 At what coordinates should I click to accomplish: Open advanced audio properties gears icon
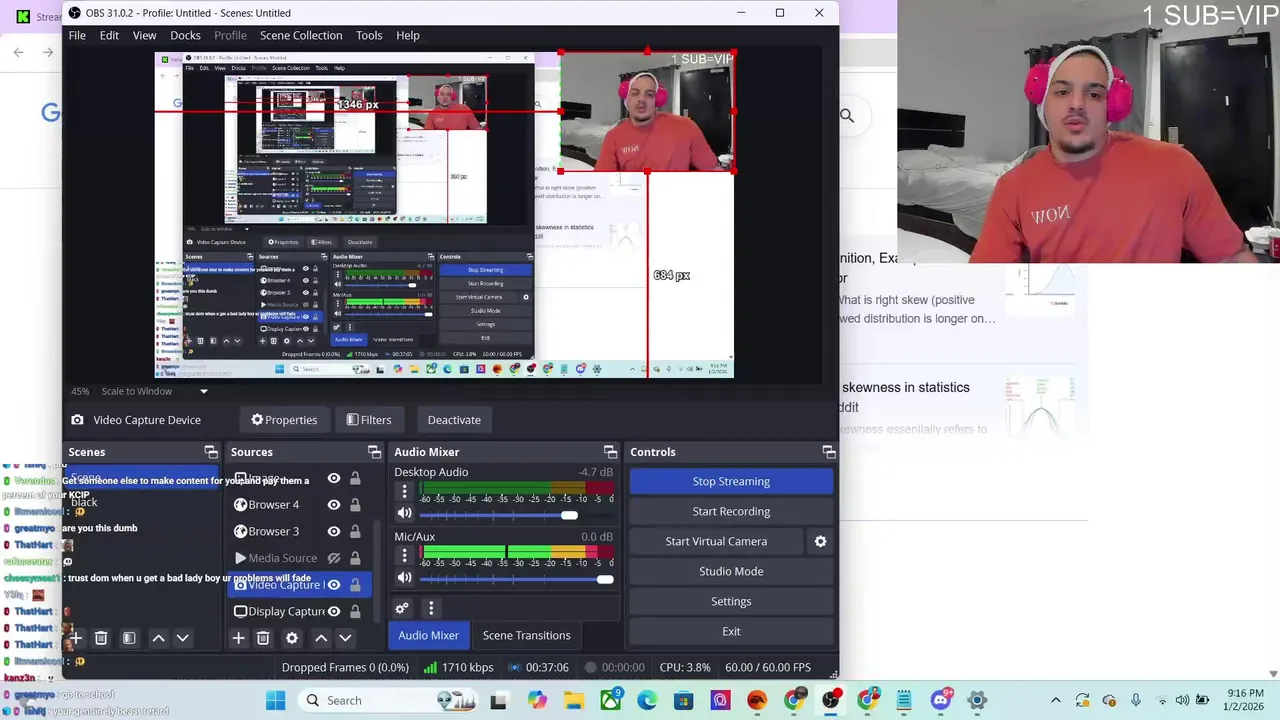pos(402,608)
